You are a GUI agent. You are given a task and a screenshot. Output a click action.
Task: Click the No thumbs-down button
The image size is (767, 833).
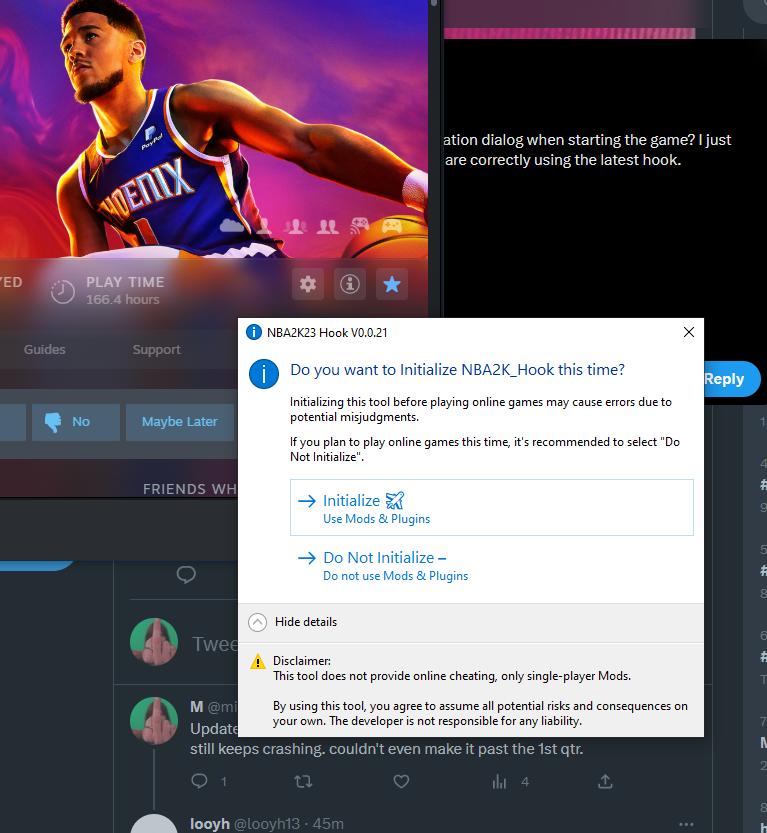(x=76, y=422)
